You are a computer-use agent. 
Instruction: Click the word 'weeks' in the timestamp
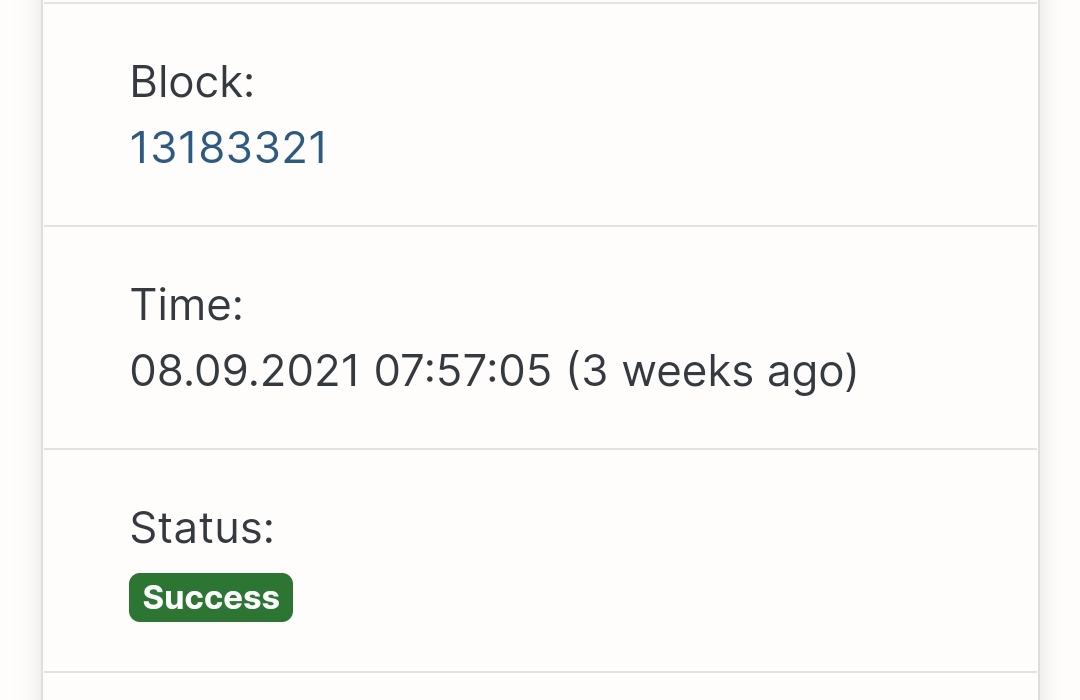(x=687, y=371)
